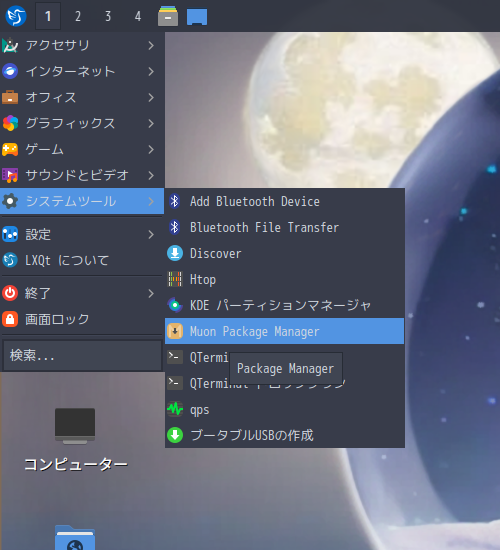Click the show desktop panel icon
This screenshot has width=500, height=550.
pos(197,17)
